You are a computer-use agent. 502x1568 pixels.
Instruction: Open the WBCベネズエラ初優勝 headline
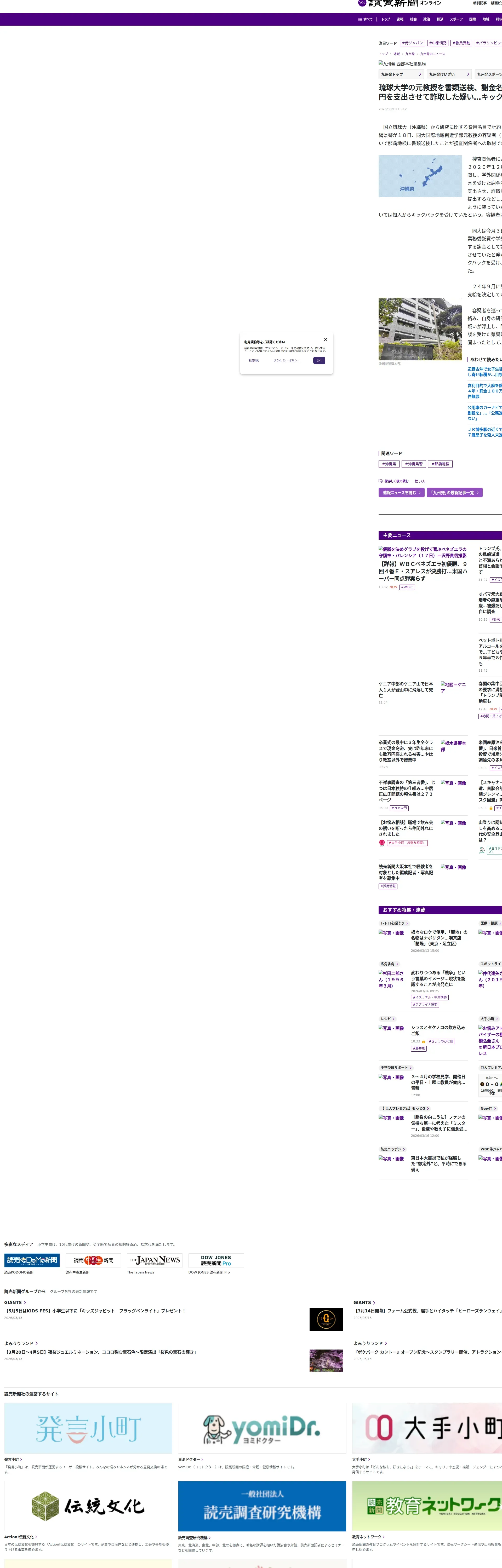tap(423, 572)
